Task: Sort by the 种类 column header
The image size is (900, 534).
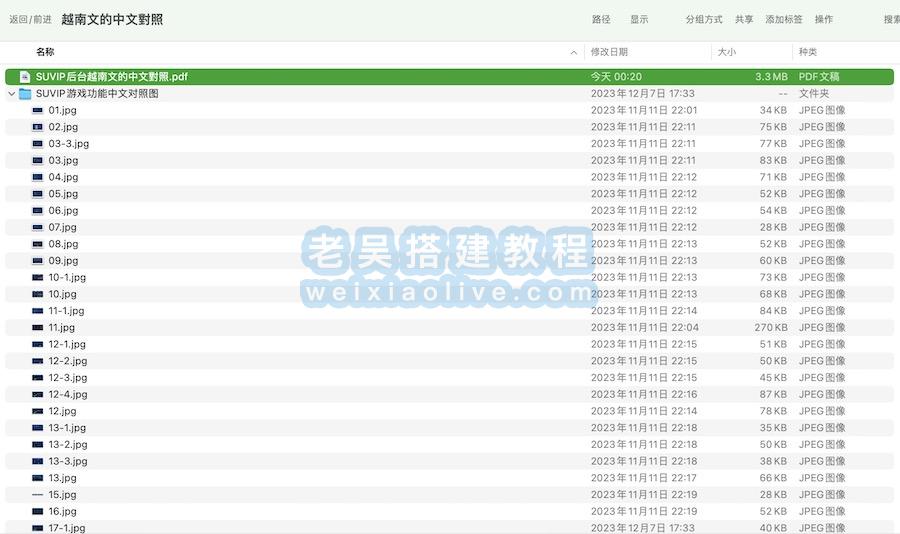Action: [808, 52]
